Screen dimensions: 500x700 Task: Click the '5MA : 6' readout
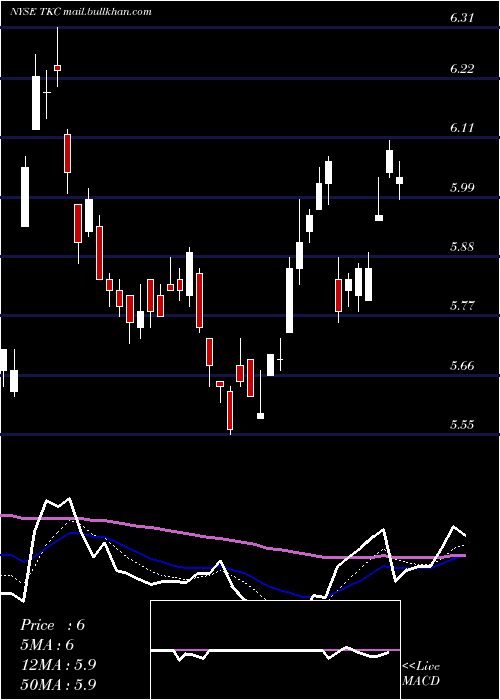click(47, 645)
